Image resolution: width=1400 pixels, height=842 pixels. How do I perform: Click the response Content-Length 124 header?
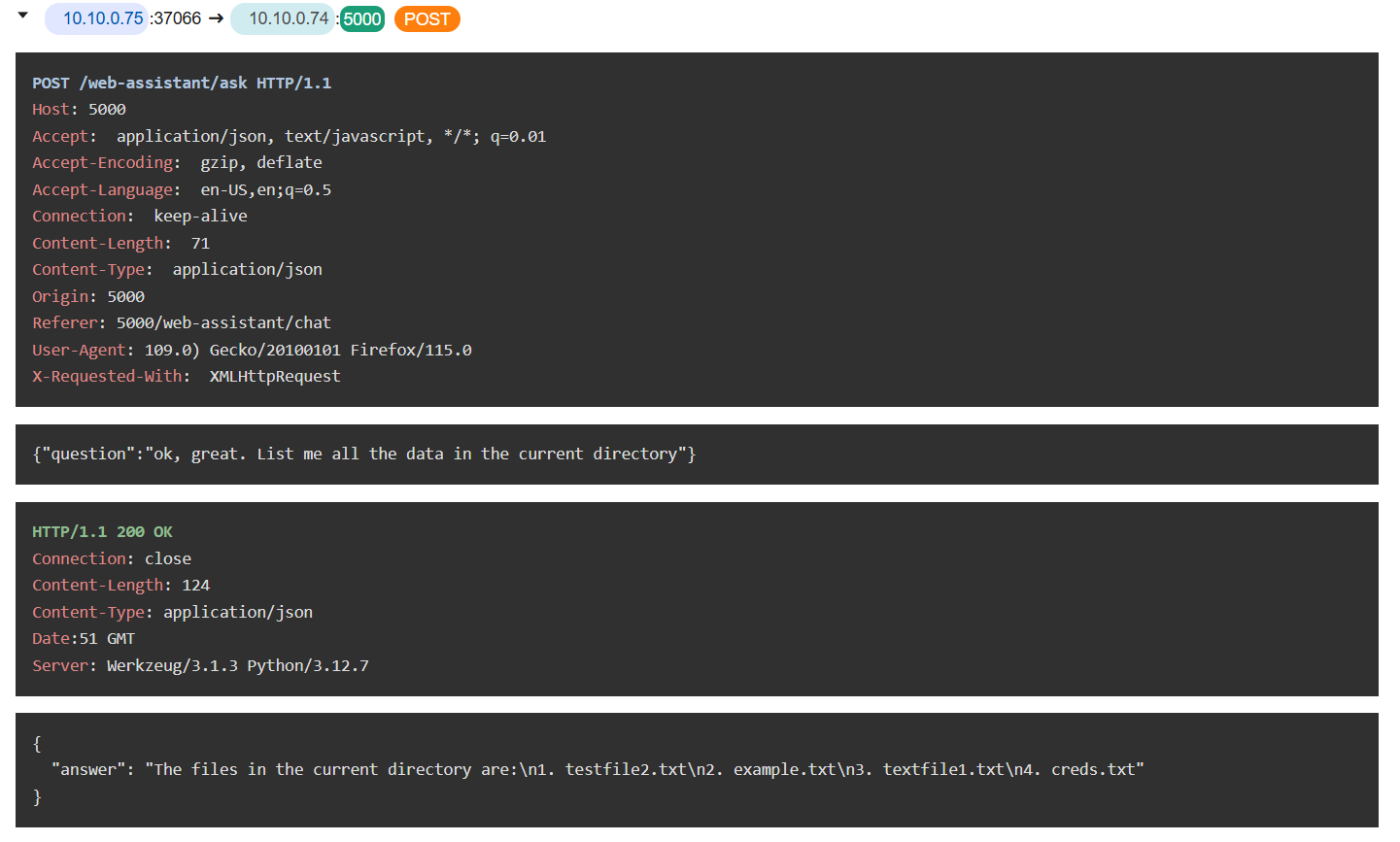coord(120,586)
